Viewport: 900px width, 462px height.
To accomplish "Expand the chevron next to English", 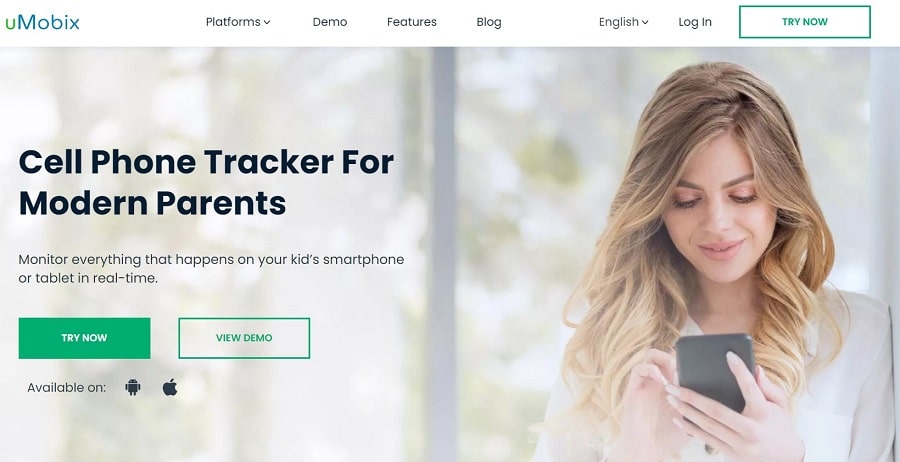I will [645, 22].
